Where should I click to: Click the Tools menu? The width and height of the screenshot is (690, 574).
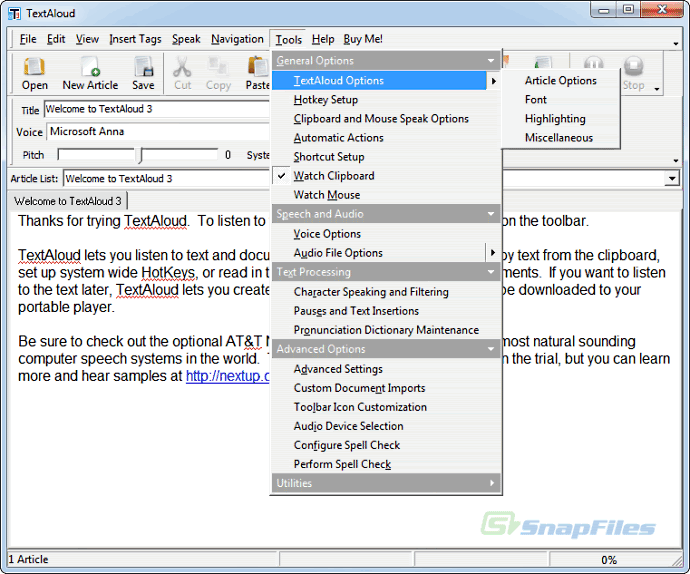click(x=288, y=40)
